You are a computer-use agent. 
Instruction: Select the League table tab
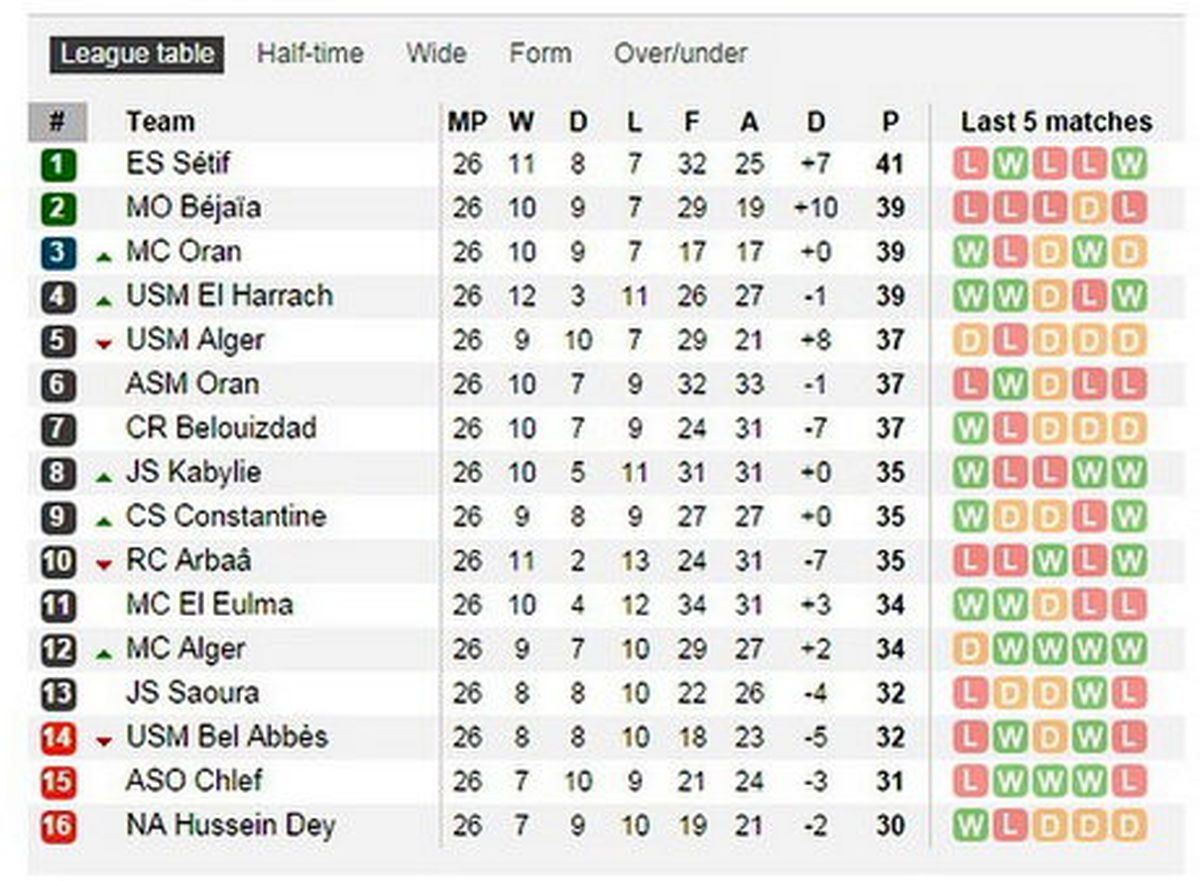coord(137,54)
